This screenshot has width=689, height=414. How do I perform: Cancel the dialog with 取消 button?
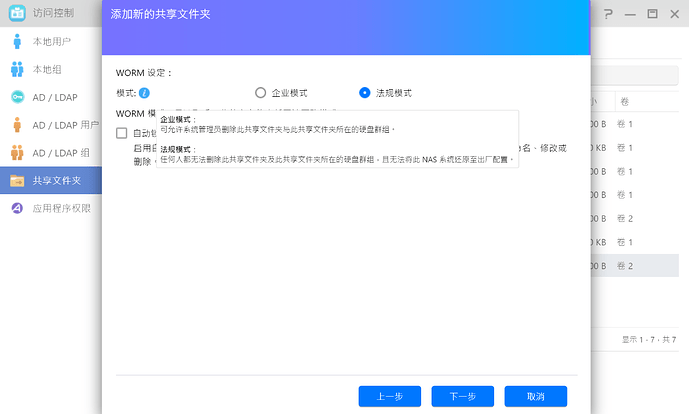(535, 396)
